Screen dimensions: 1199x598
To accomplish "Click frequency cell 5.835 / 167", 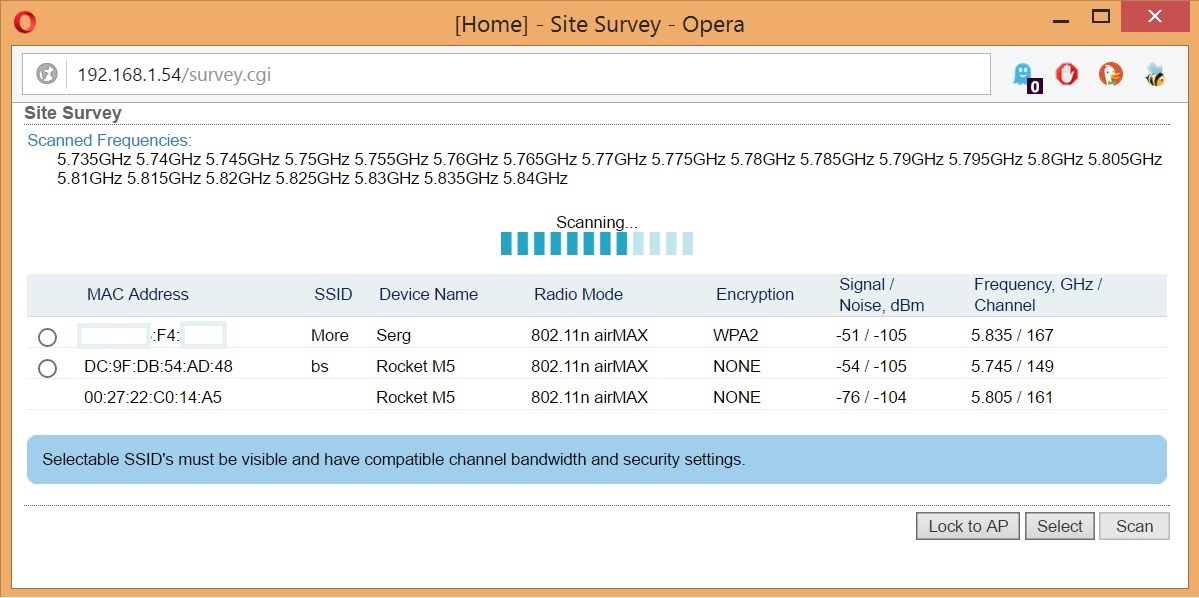I will (1012, 336).
